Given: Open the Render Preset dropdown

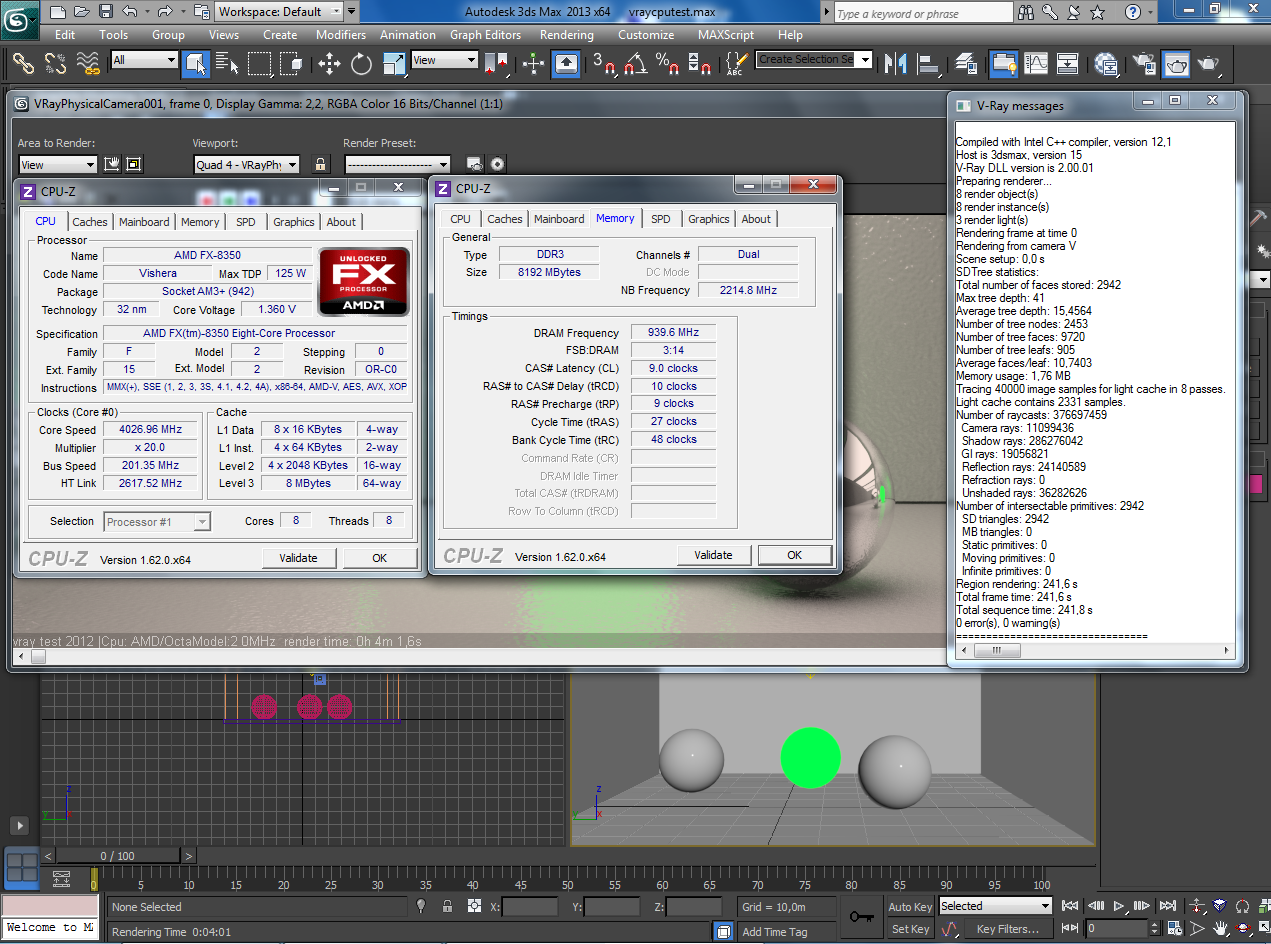Looking at the screenshot, I should point(397,164).
